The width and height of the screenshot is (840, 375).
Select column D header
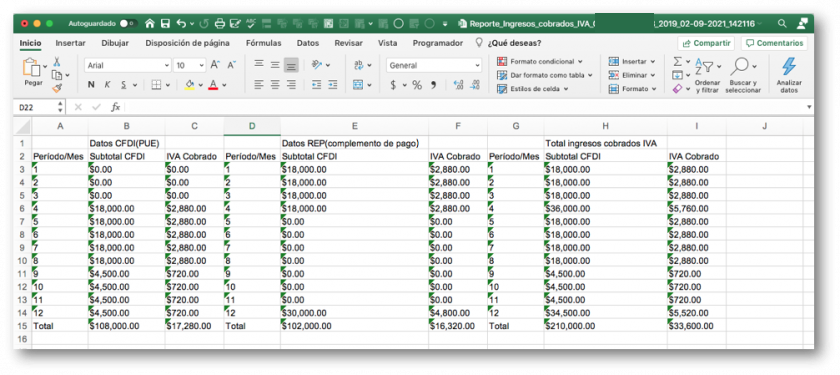pyautogui.click(x=252, y=126)
